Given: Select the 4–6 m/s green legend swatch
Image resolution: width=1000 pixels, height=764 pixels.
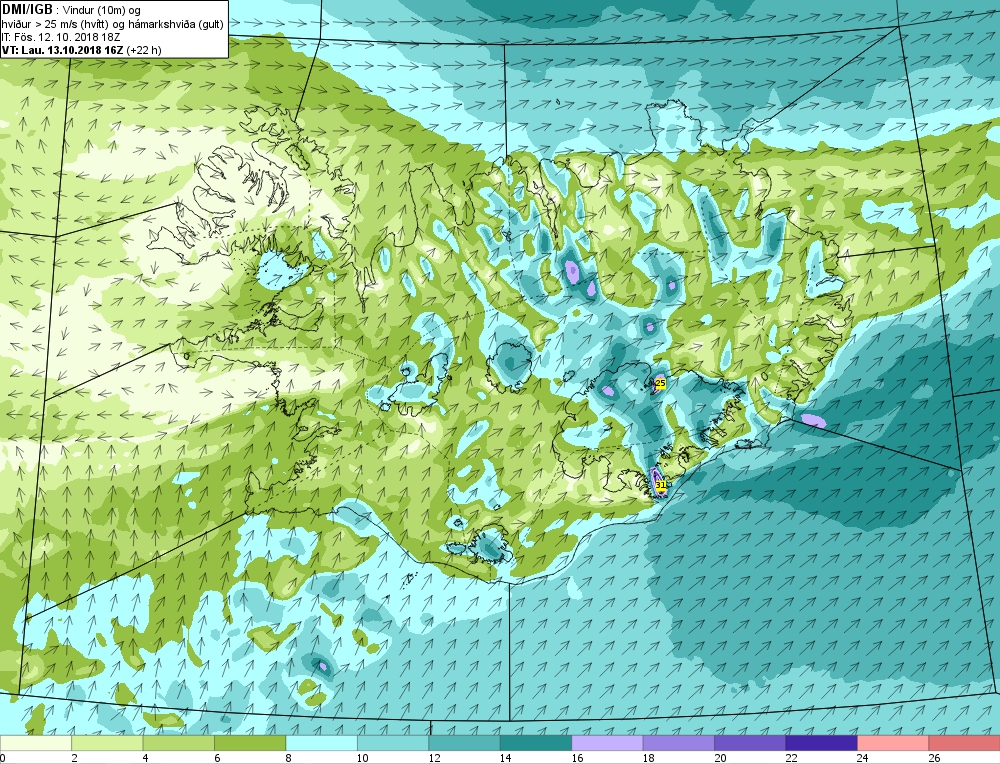Looking at the screenshot, I should [x=179, y=743].
